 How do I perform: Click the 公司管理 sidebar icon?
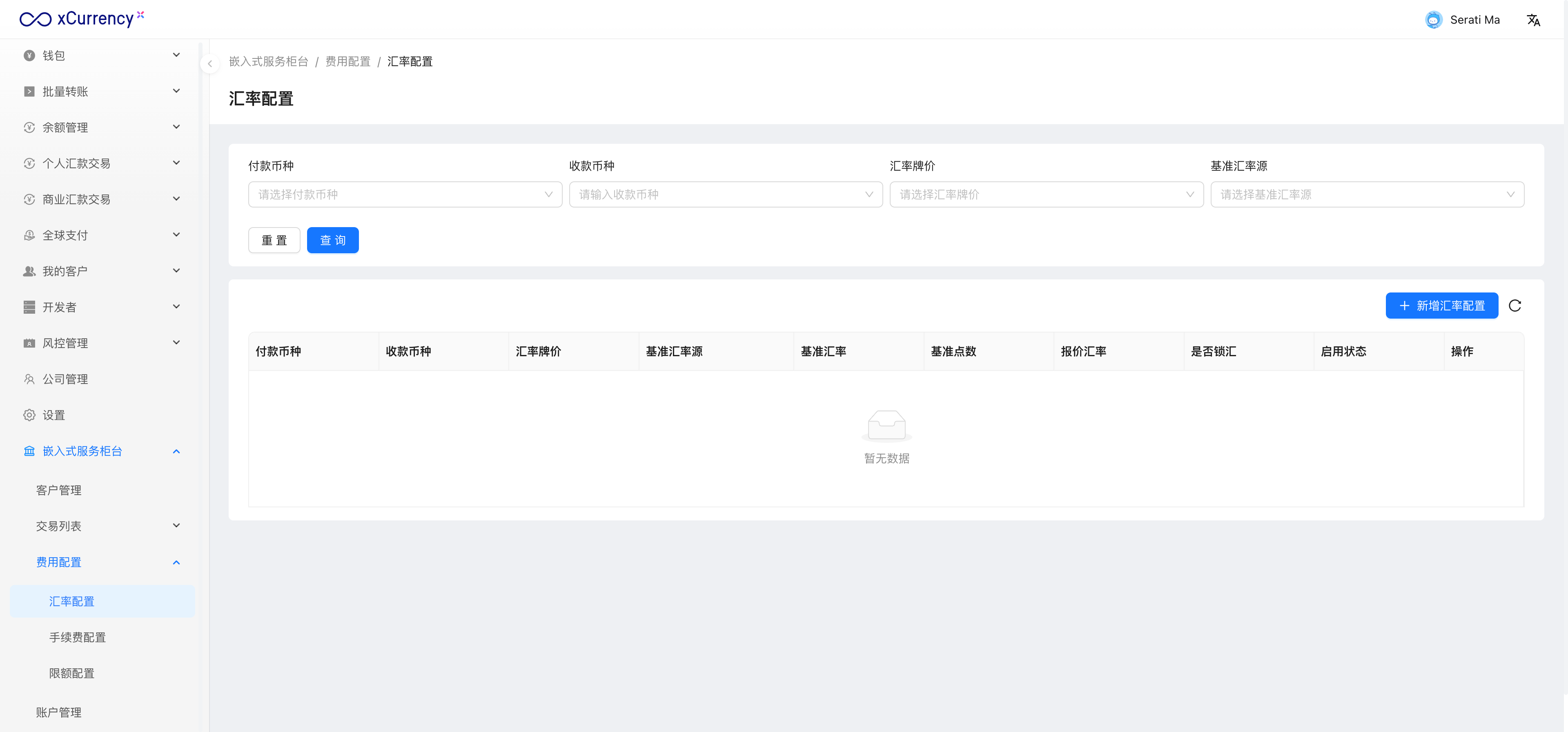click(29, 379)
